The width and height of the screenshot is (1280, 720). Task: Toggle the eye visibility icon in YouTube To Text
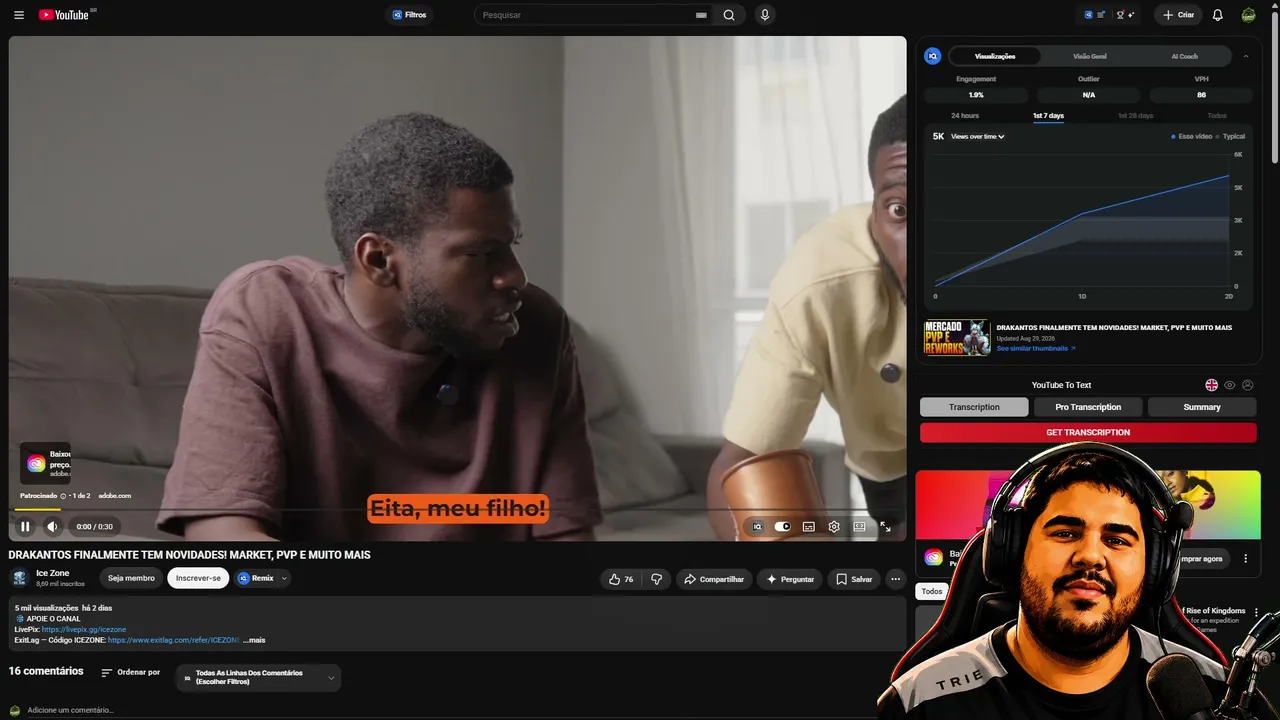1230,385
